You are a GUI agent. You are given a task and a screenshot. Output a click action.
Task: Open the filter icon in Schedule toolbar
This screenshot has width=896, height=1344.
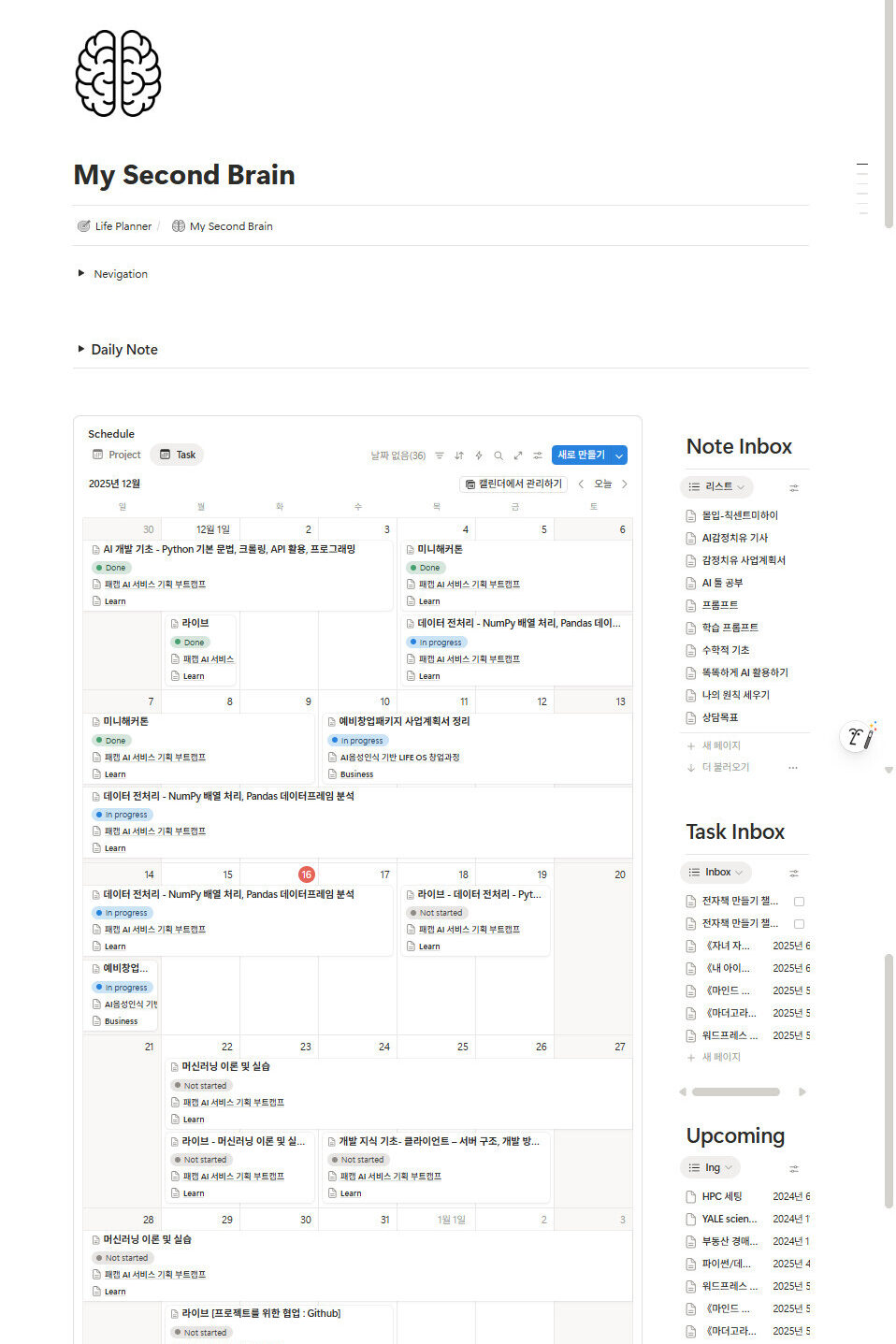pos(440,455)
